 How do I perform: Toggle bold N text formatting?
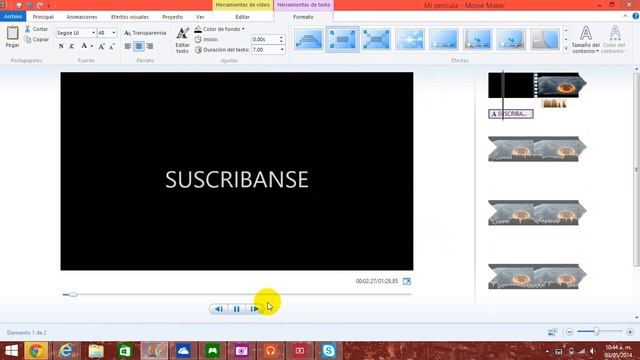[61, 46]
